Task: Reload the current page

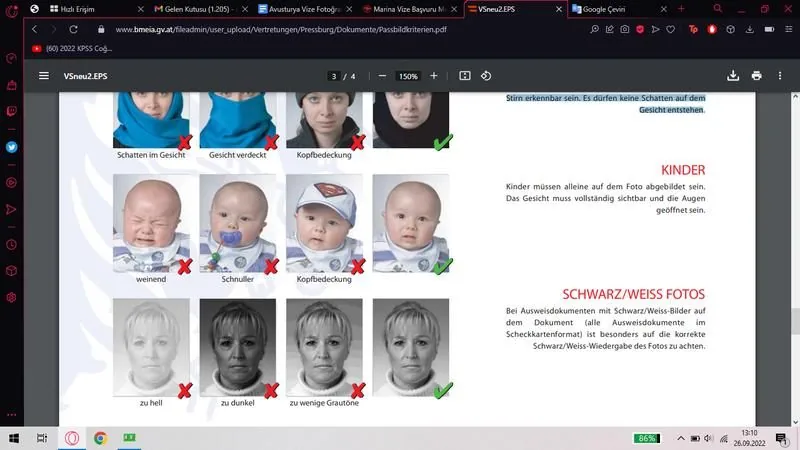Action: [73, 30]
